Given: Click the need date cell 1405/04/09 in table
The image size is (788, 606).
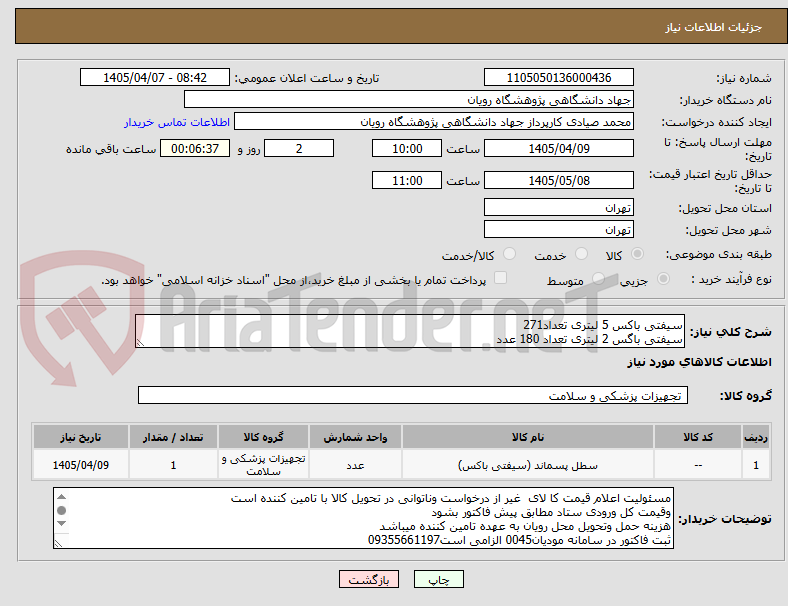Looking at the screenshot, I should (x=80, y=465).
